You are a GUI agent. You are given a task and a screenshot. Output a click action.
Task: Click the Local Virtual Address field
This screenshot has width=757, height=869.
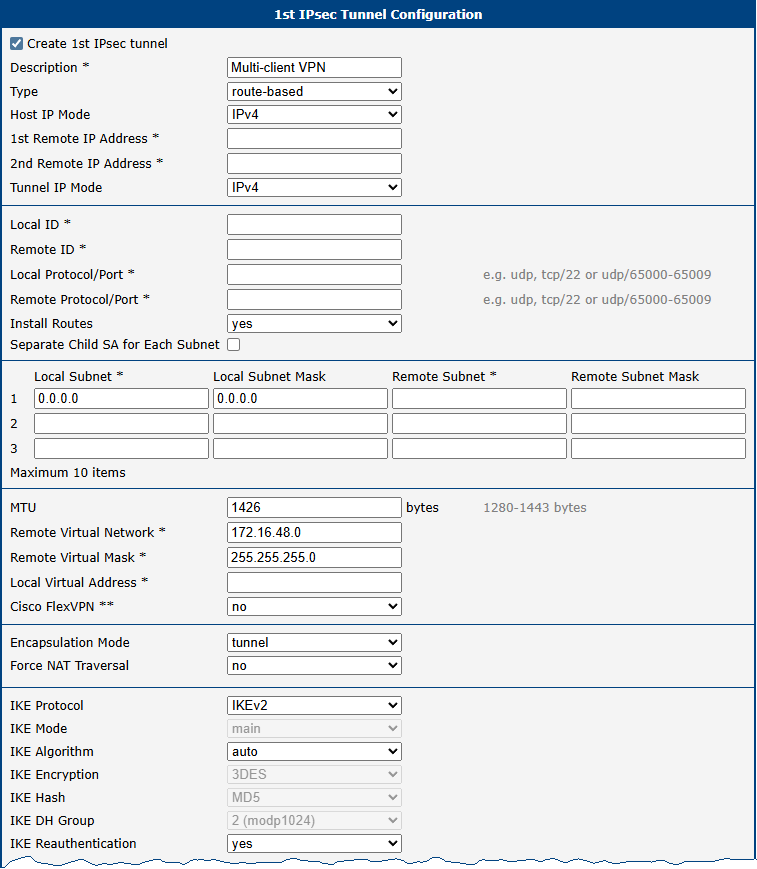point(314,582)
